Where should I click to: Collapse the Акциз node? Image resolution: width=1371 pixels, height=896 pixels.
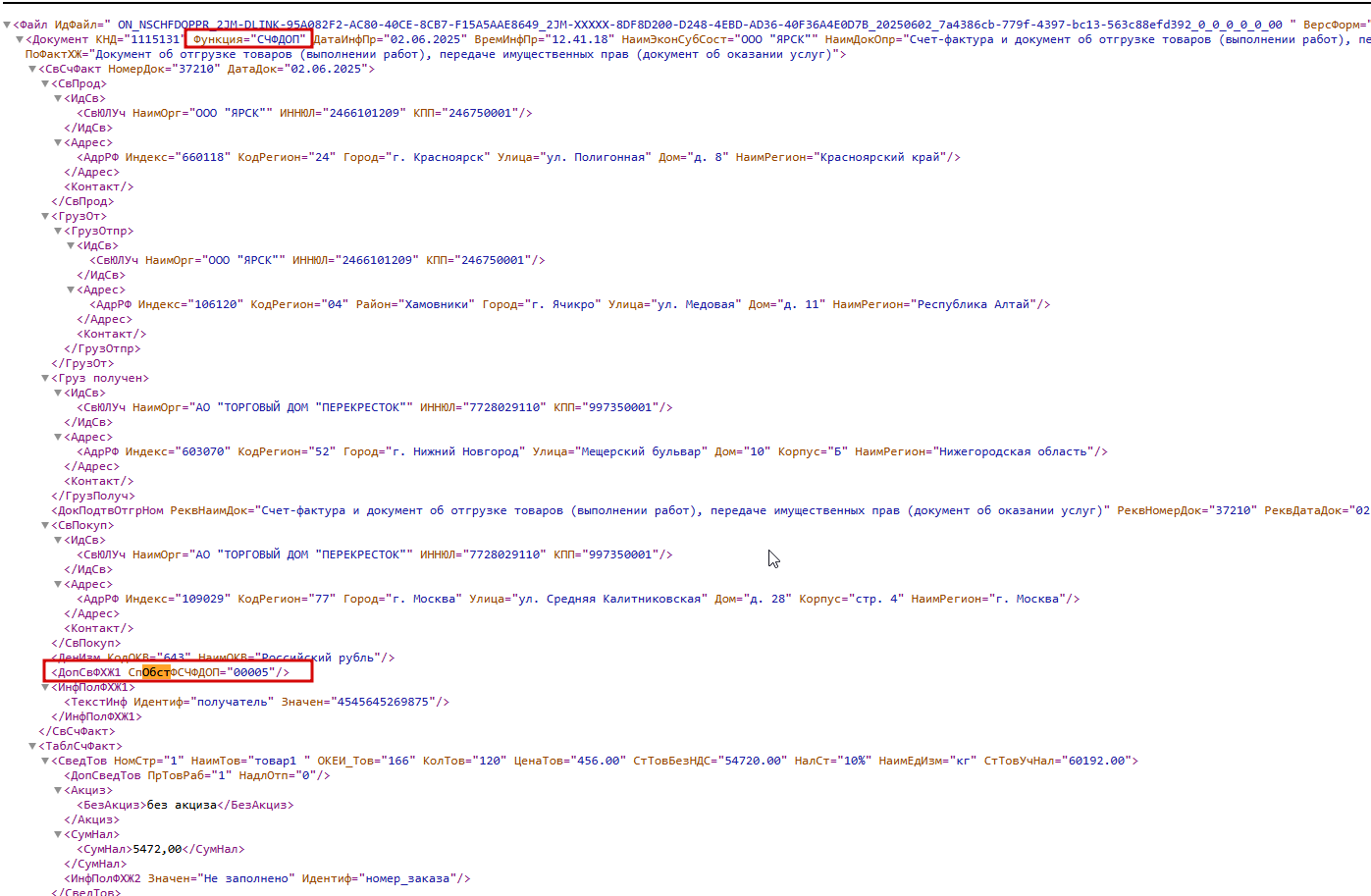(58, 790)
